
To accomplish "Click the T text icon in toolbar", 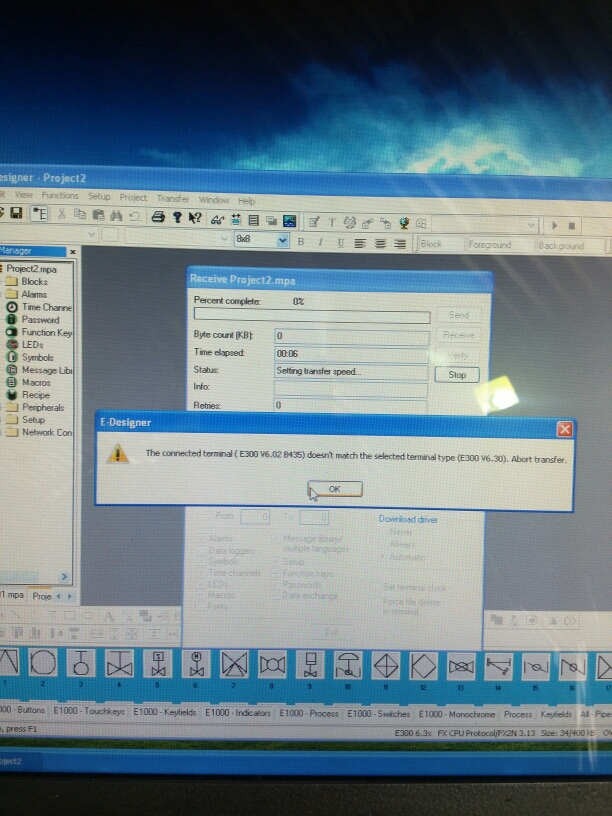I will click(x=332, y=223).
